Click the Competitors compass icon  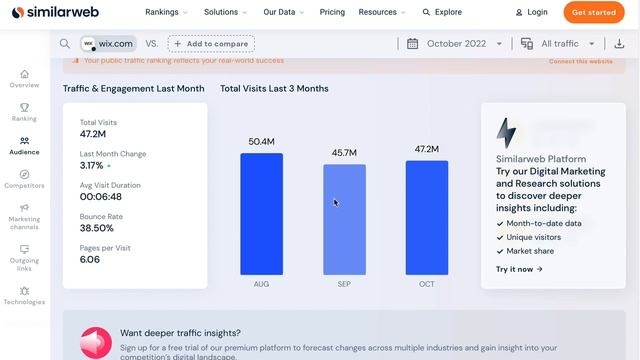(x=24, y=174)
